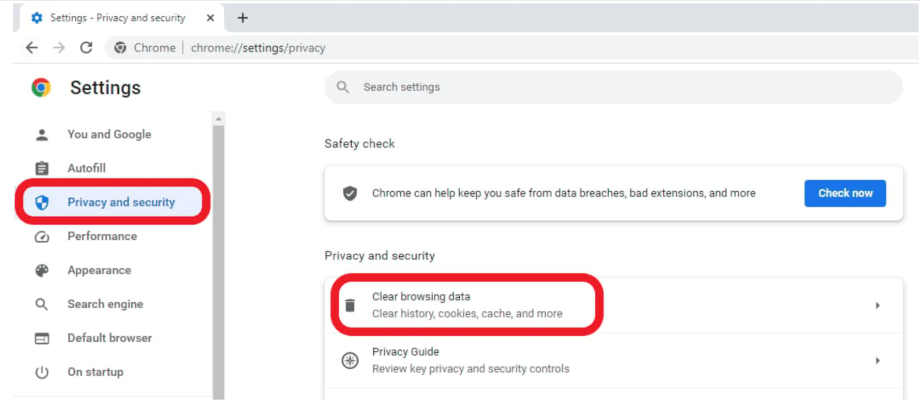Click the browser back arrow
This screenshot has height=403, width=920.
(x=32, y=48)
